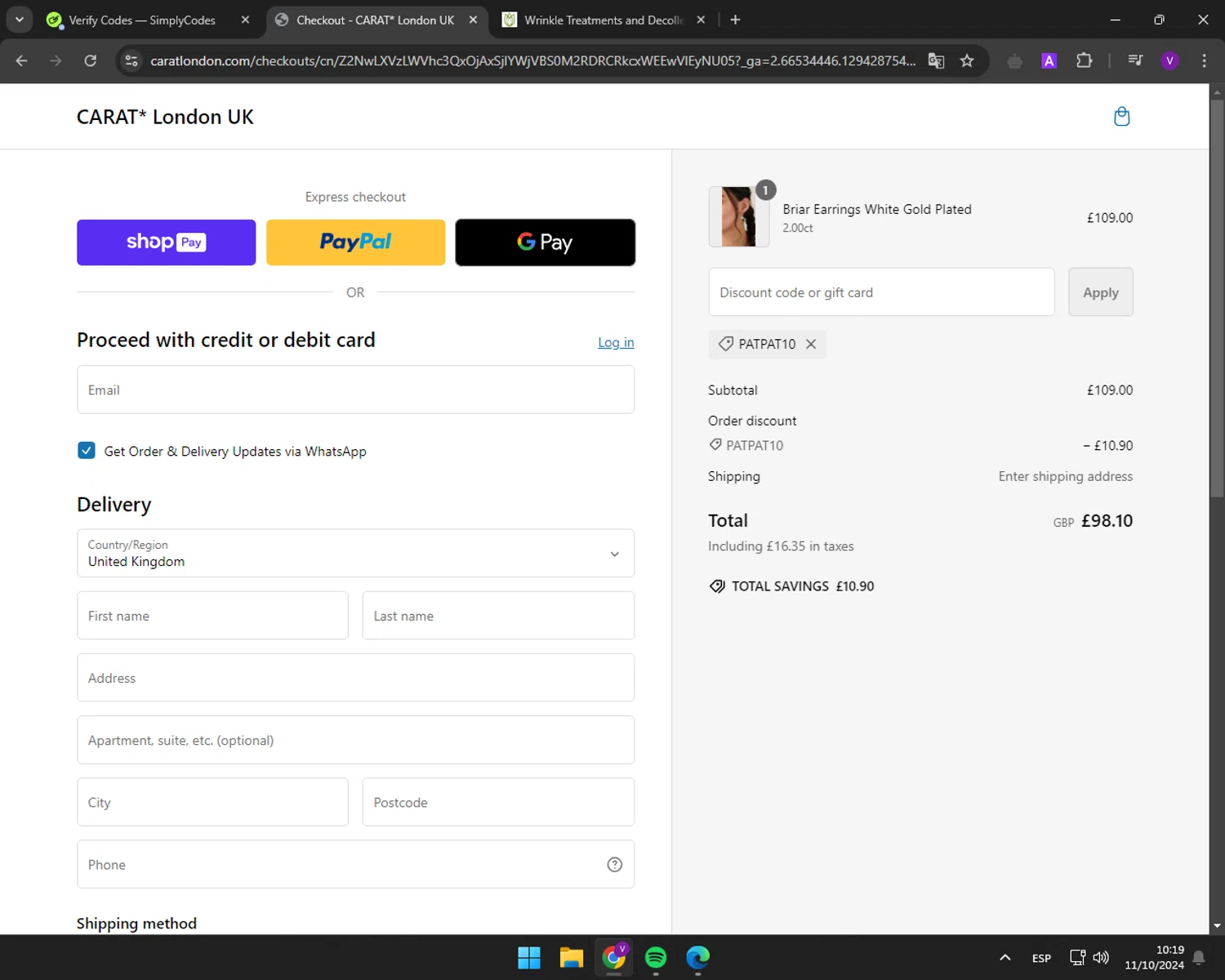Focus the Last name field
1225x980 pixels.
point(498,616)
